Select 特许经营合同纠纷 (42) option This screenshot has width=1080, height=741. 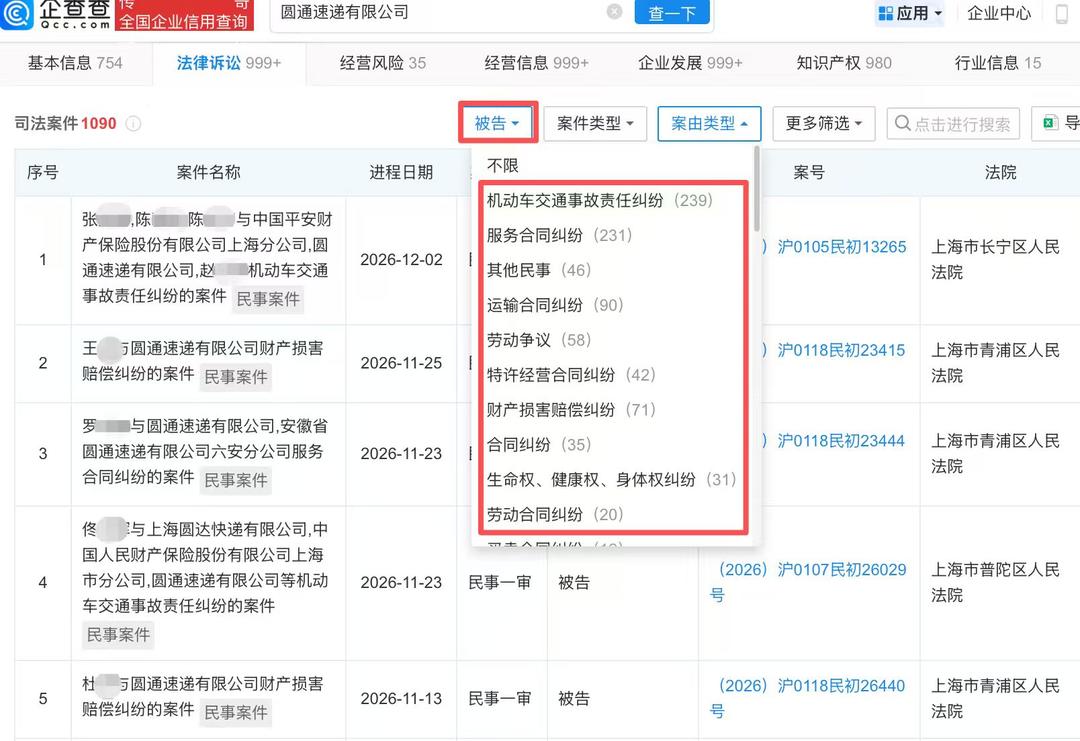[571, 375]
